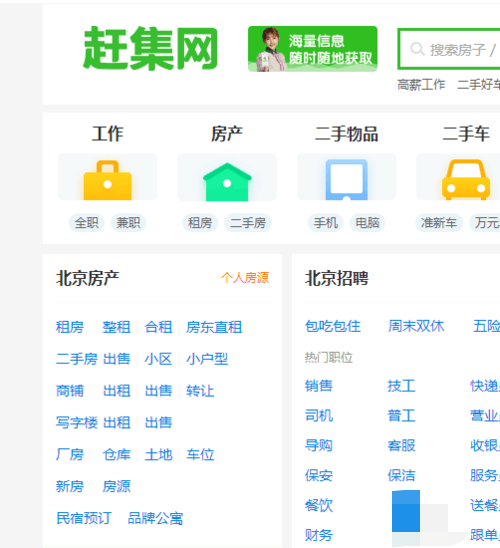
Task: Open the 财务 job link
Action: [319, 535]
